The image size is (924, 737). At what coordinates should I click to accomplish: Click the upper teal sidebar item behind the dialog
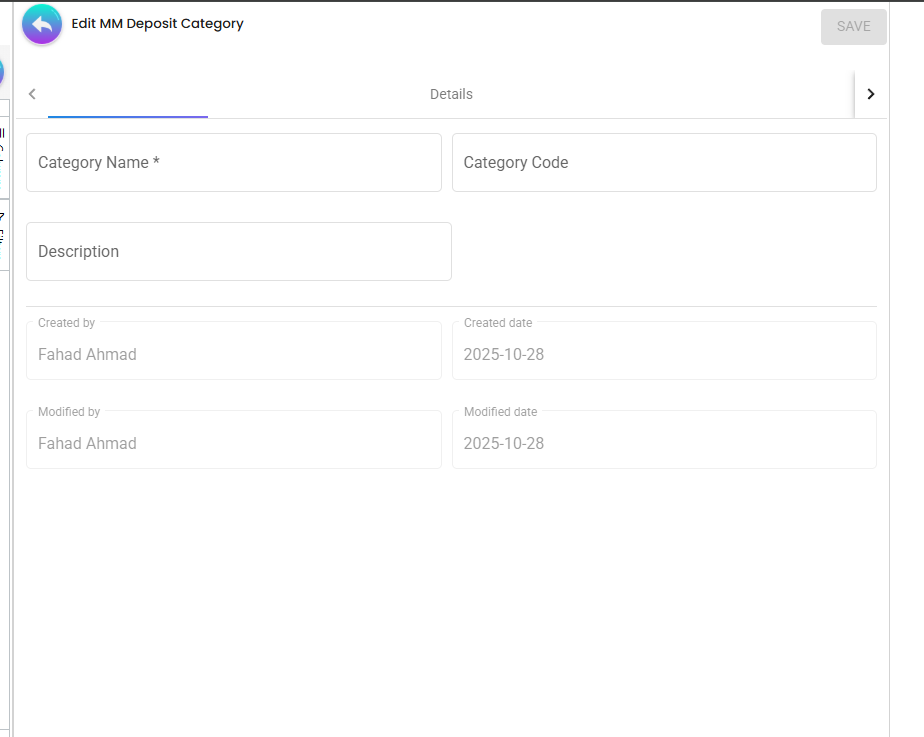coord(3,160)
